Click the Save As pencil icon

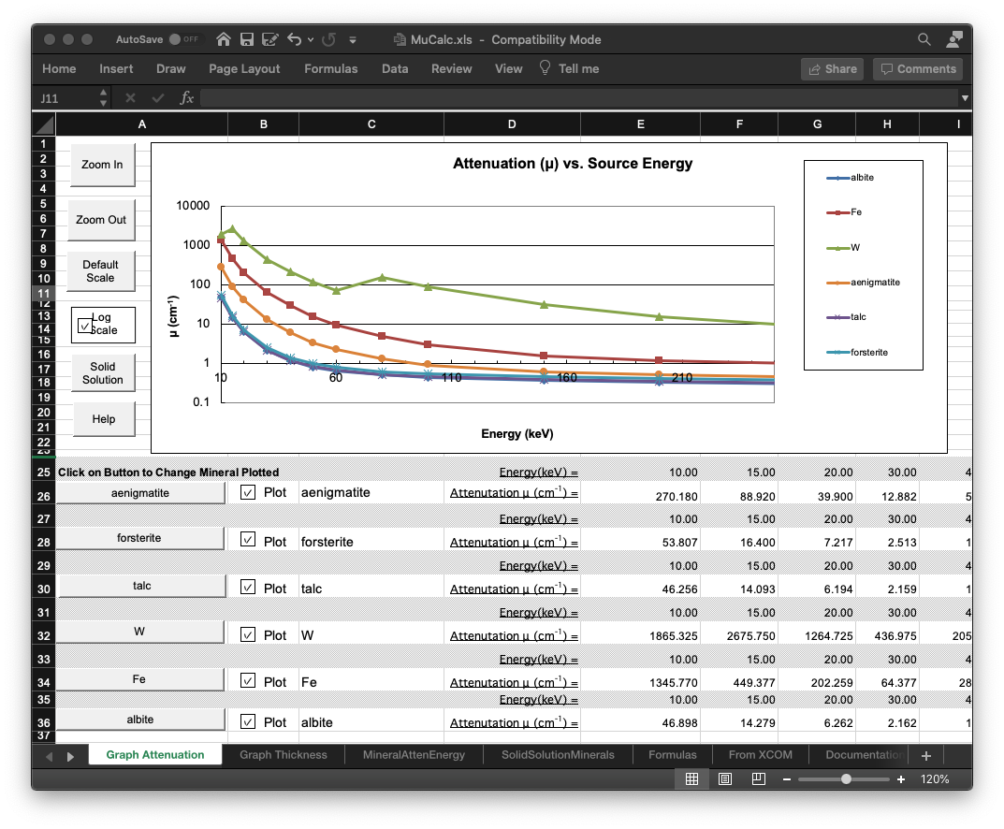(270, 40)
